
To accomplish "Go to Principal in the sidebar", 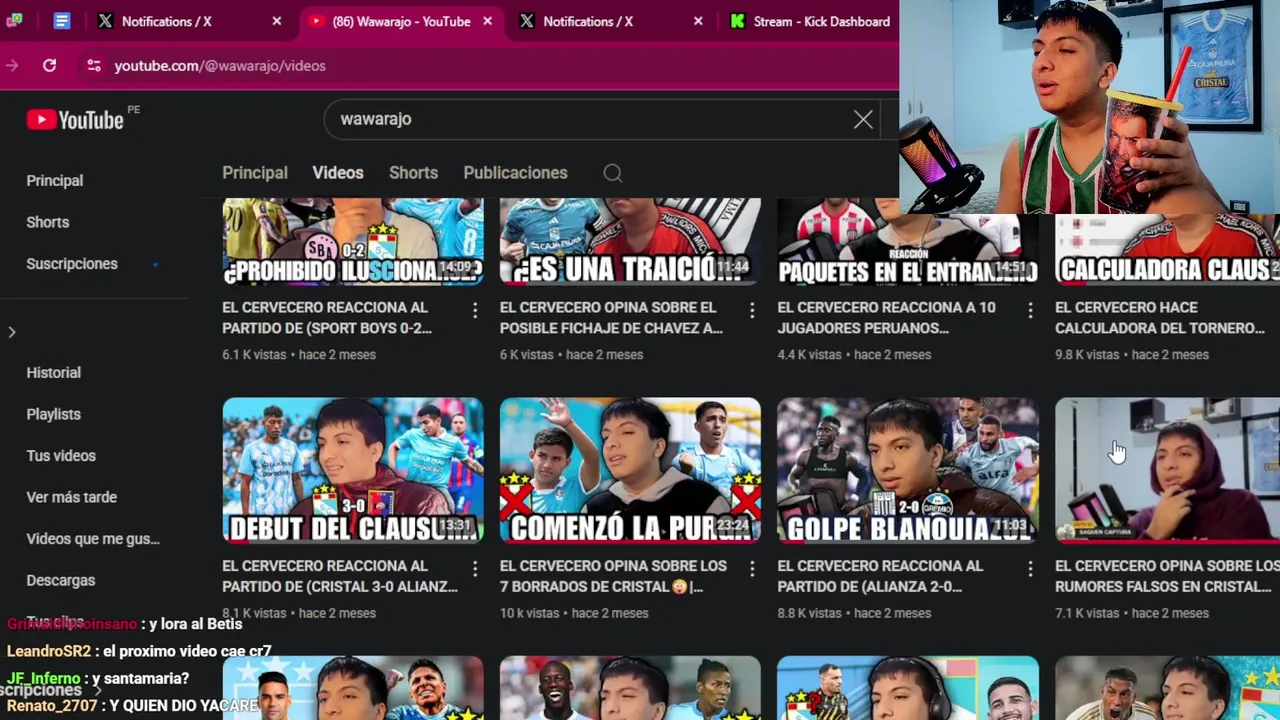I will coord(55,181).
